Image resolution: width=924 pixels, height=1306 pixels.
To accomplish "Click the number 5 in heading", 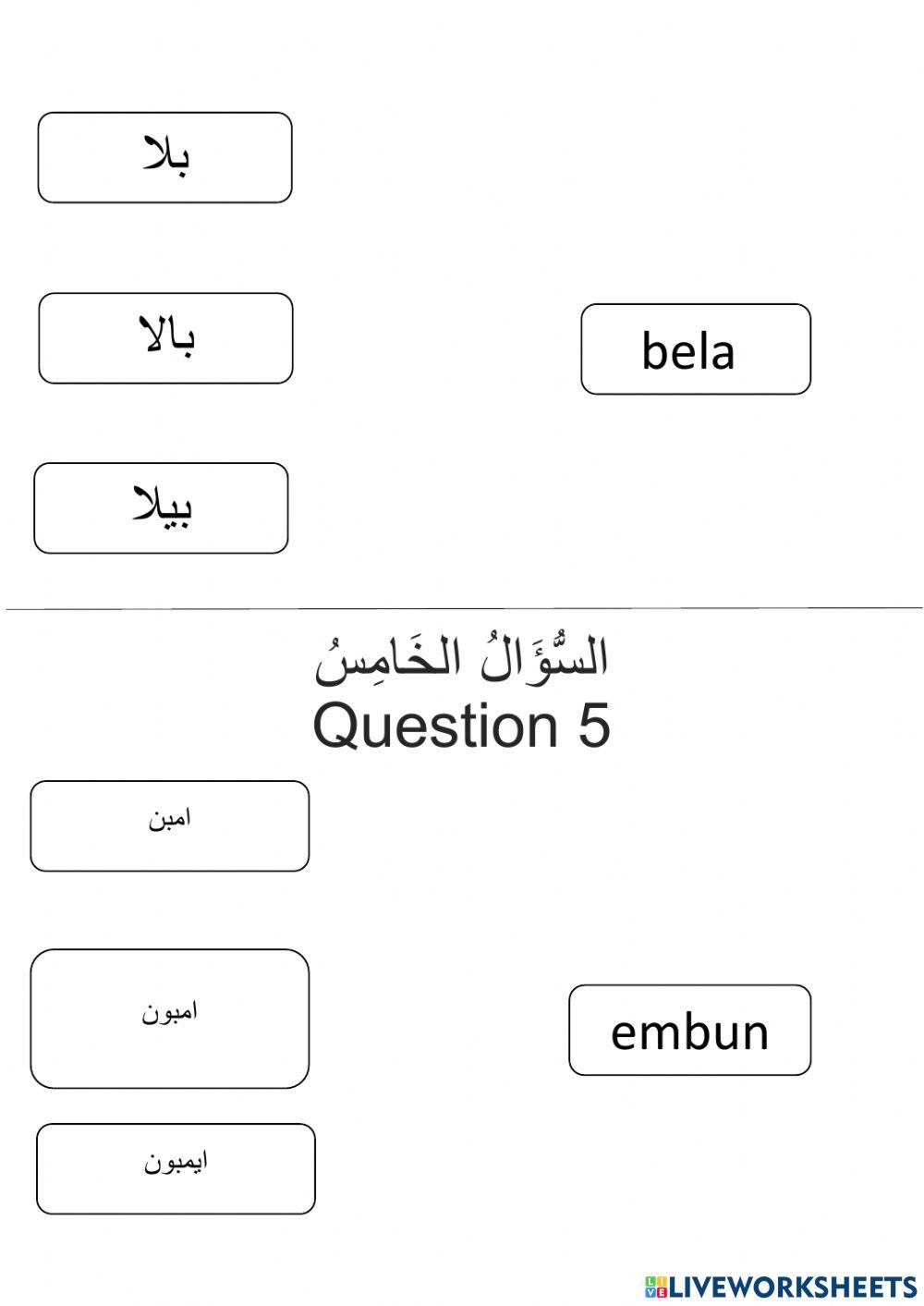I will coord(594,726).
